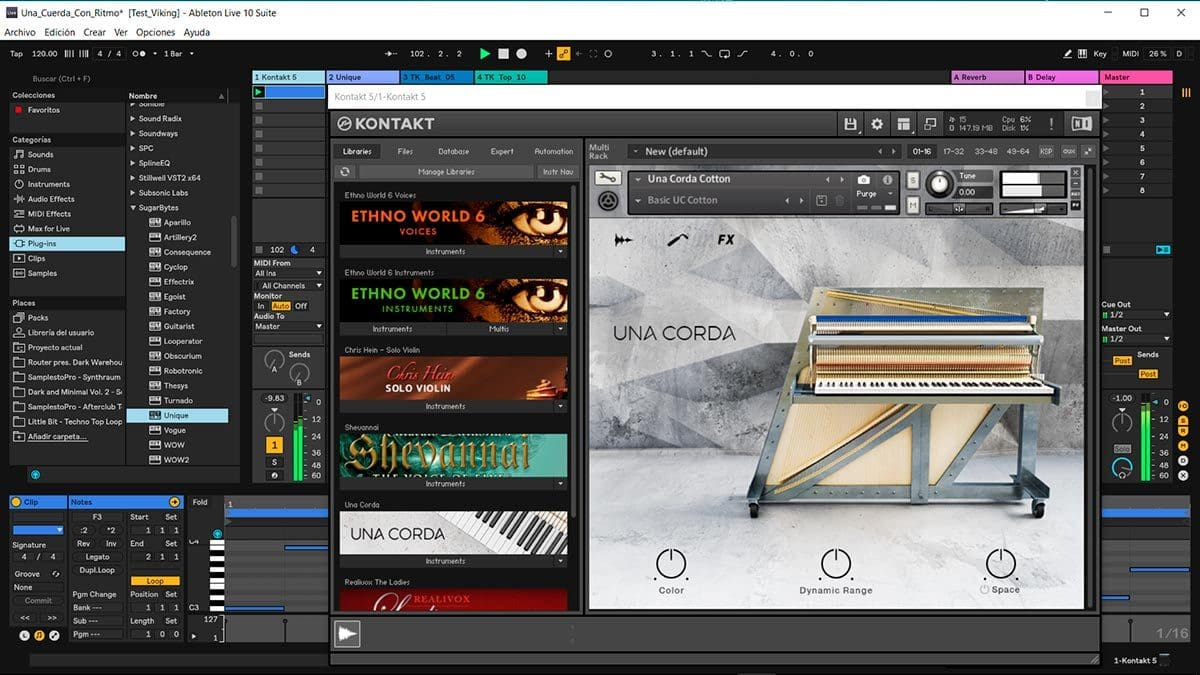Click the refresh libraries icon

point(346,172)
